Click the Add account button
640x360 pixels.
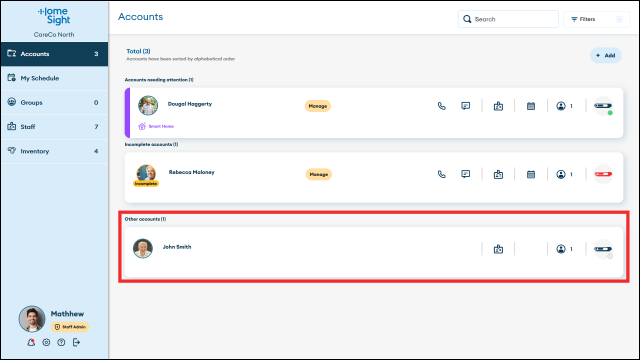pos(606,56)
